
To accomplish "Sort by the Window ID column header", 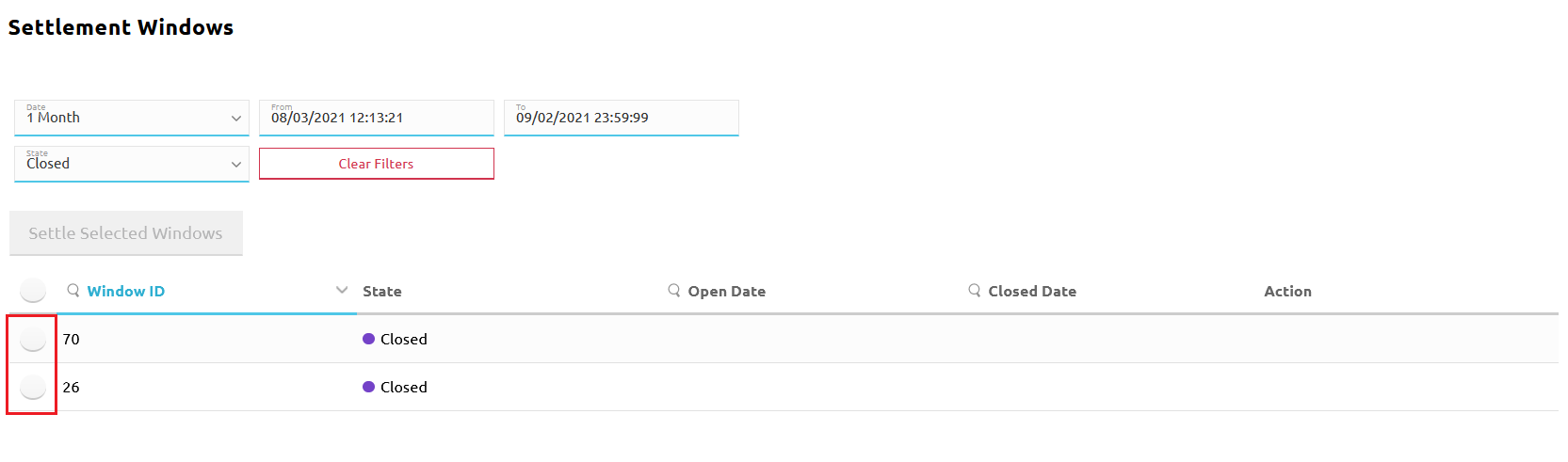I will (x=126, y=292).
